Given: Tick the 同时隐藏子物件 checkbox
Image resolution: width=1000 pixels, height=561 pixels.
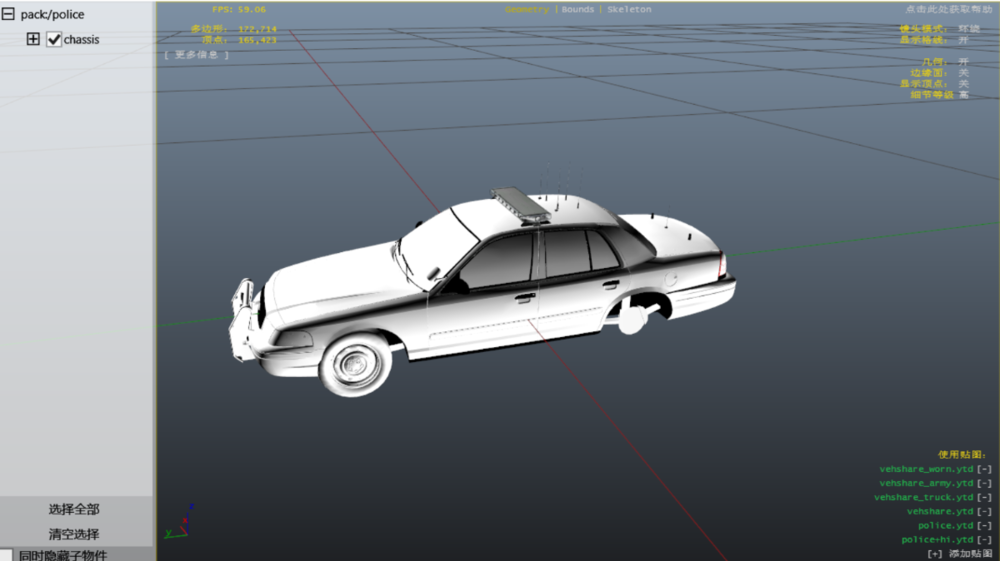Looking at the screenshot, I should click(x=6, y=555).
